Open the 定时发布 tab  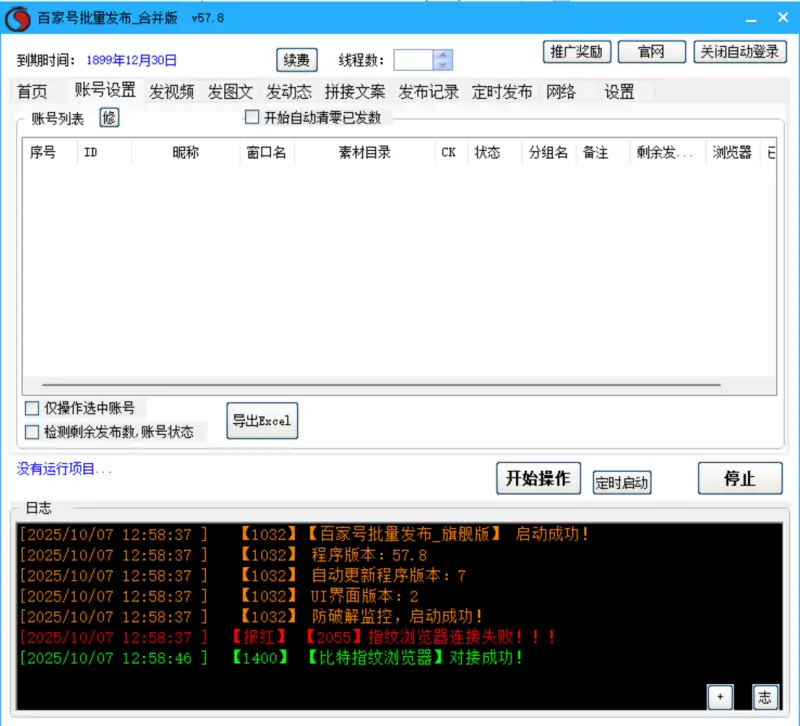tap(502, 92)
